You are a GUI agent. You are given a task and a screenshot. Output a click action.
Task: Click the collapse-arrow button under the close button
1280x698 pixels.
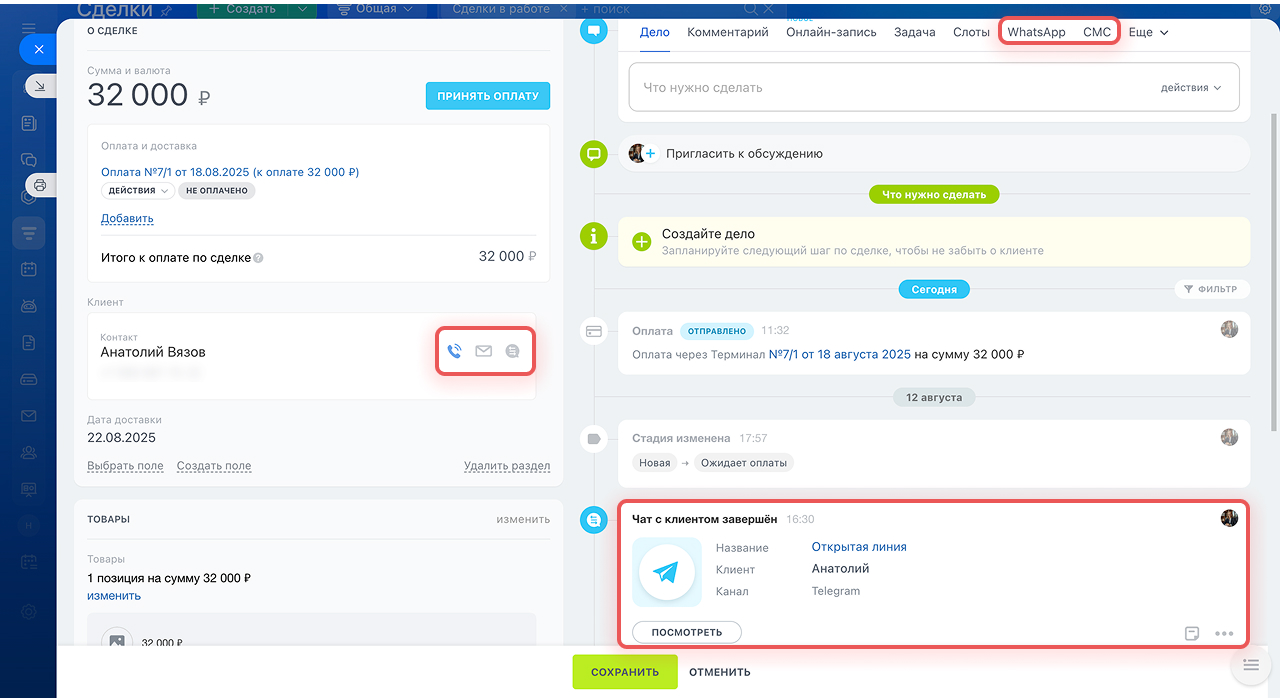39,87
